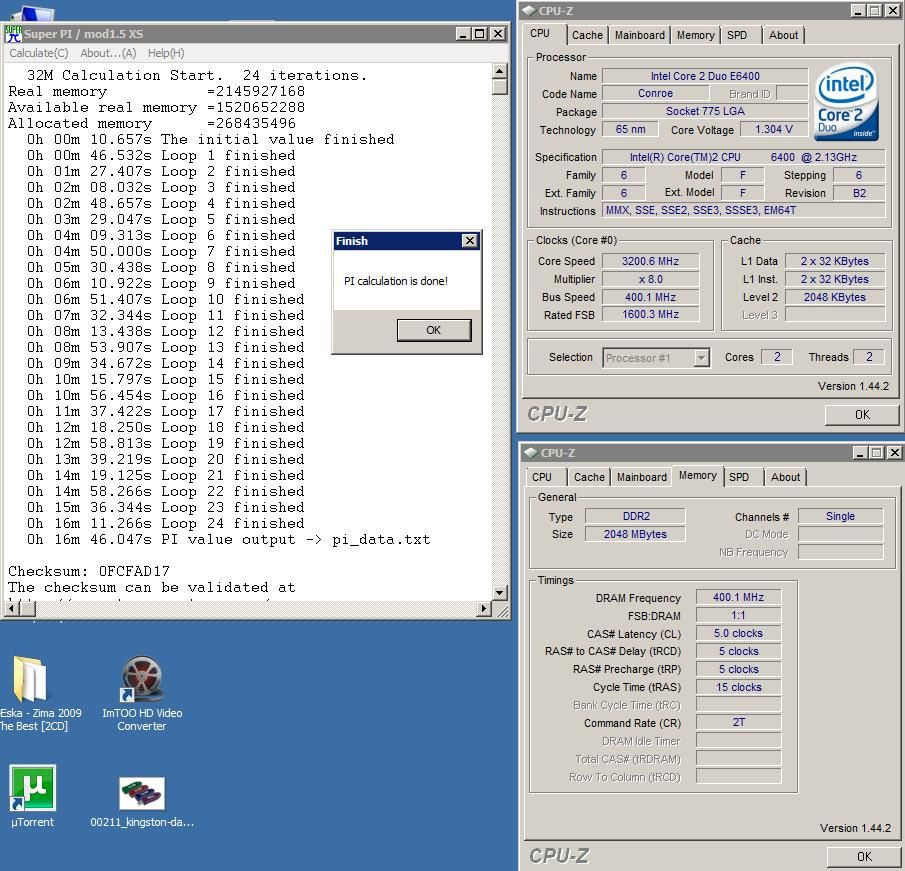The width and height of the screenshot is (905, 871).
Task: Click the Revision field 'B2'
Action: point(859,193)
